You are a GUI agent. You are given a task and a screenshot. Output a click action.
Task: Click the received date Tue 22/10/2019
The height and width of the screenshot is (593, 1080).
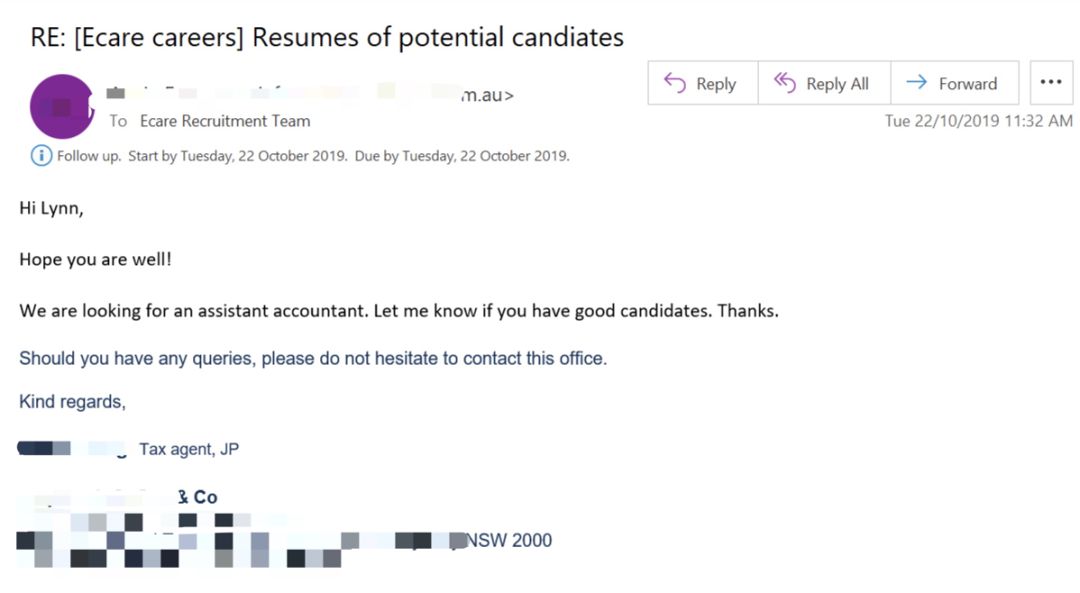pos(979,121)
